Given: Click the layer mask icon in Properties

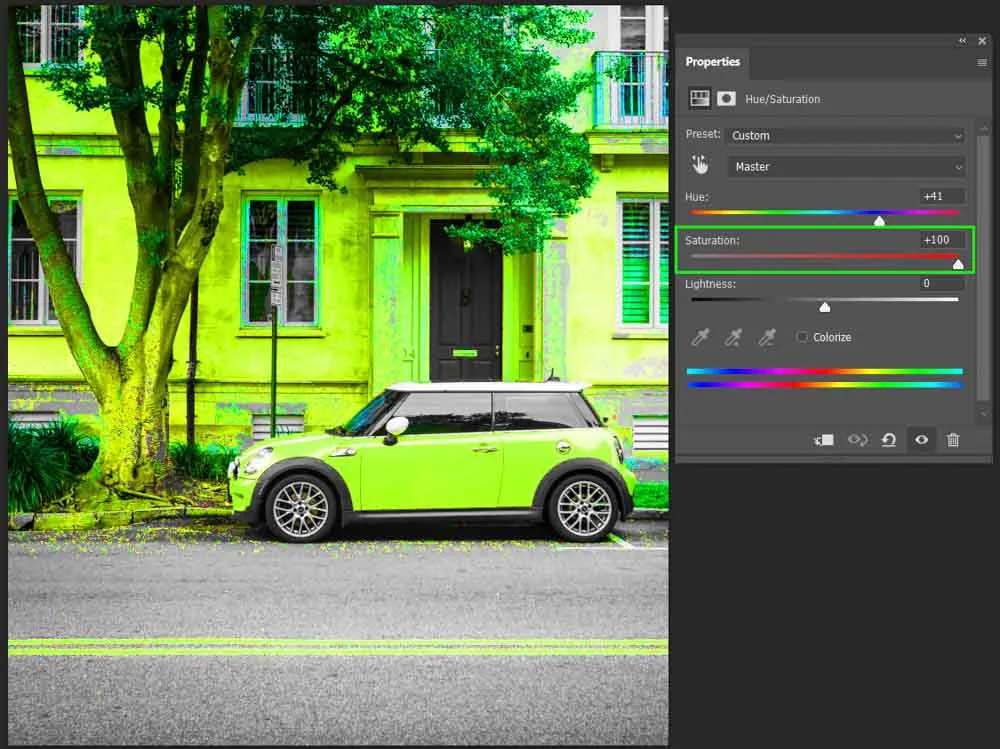Looking at the screenshot, I should [x=727, y=98].
